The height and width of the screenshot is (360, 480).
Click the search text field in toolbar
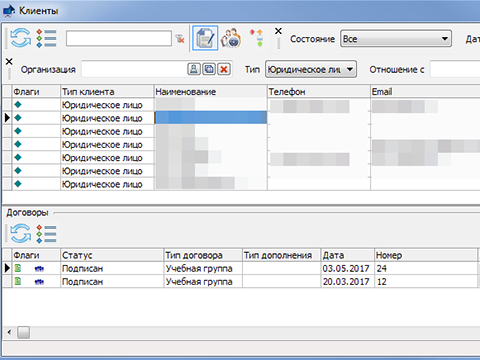pyautogui.click(x=119, y=38)
